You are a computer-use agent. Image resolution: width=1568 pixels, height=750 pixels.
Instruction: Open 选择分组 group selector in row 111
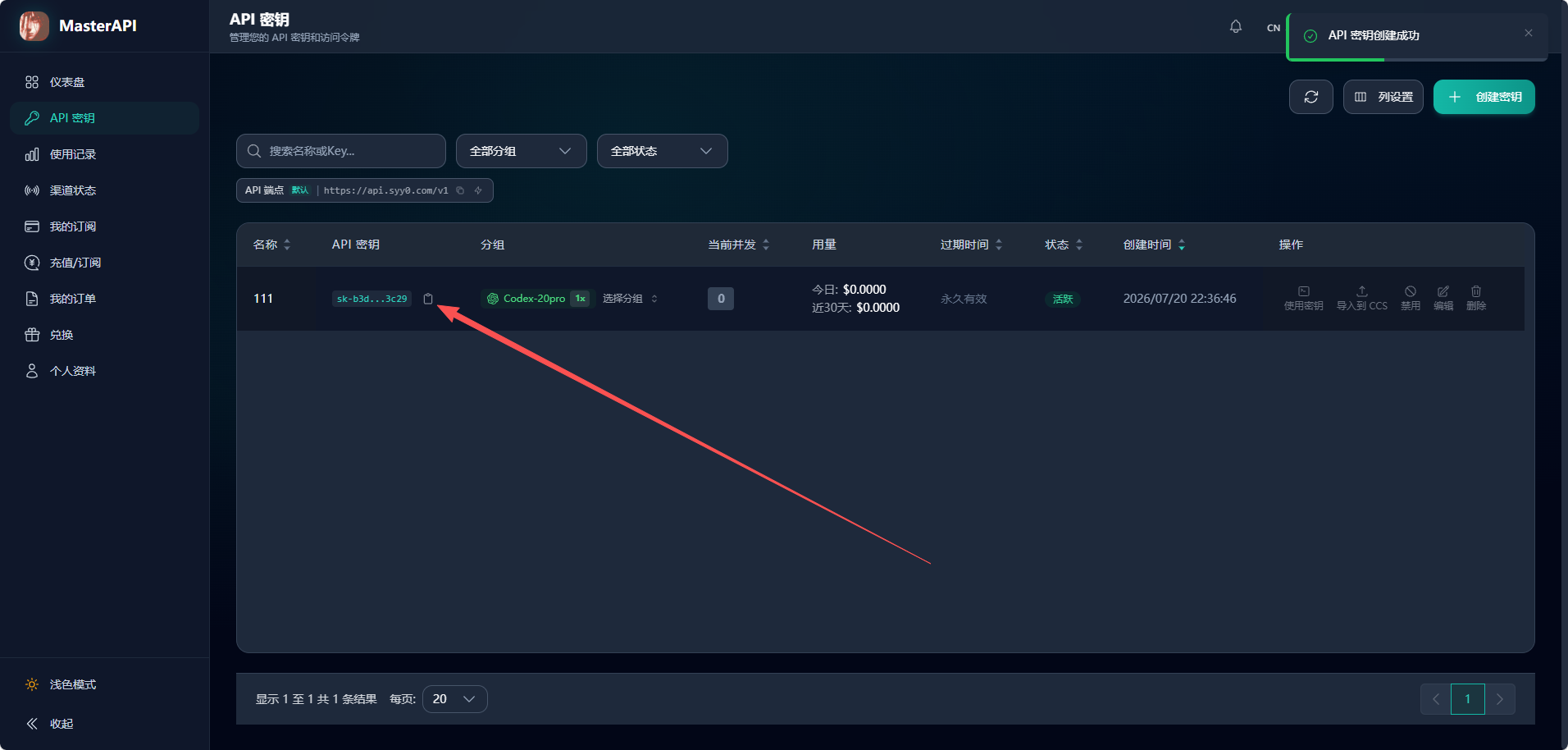point(630,299)
